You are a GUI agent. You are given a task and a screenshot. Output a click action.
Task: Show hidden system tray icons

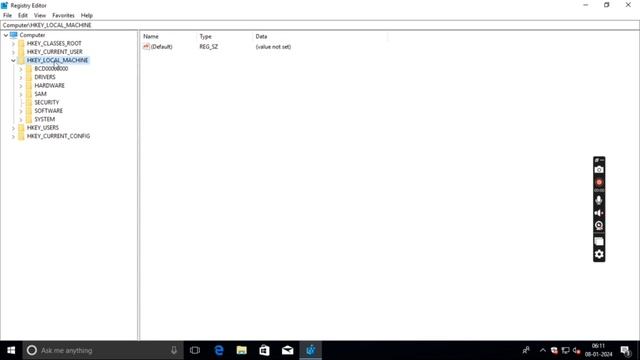pos(542,350)
